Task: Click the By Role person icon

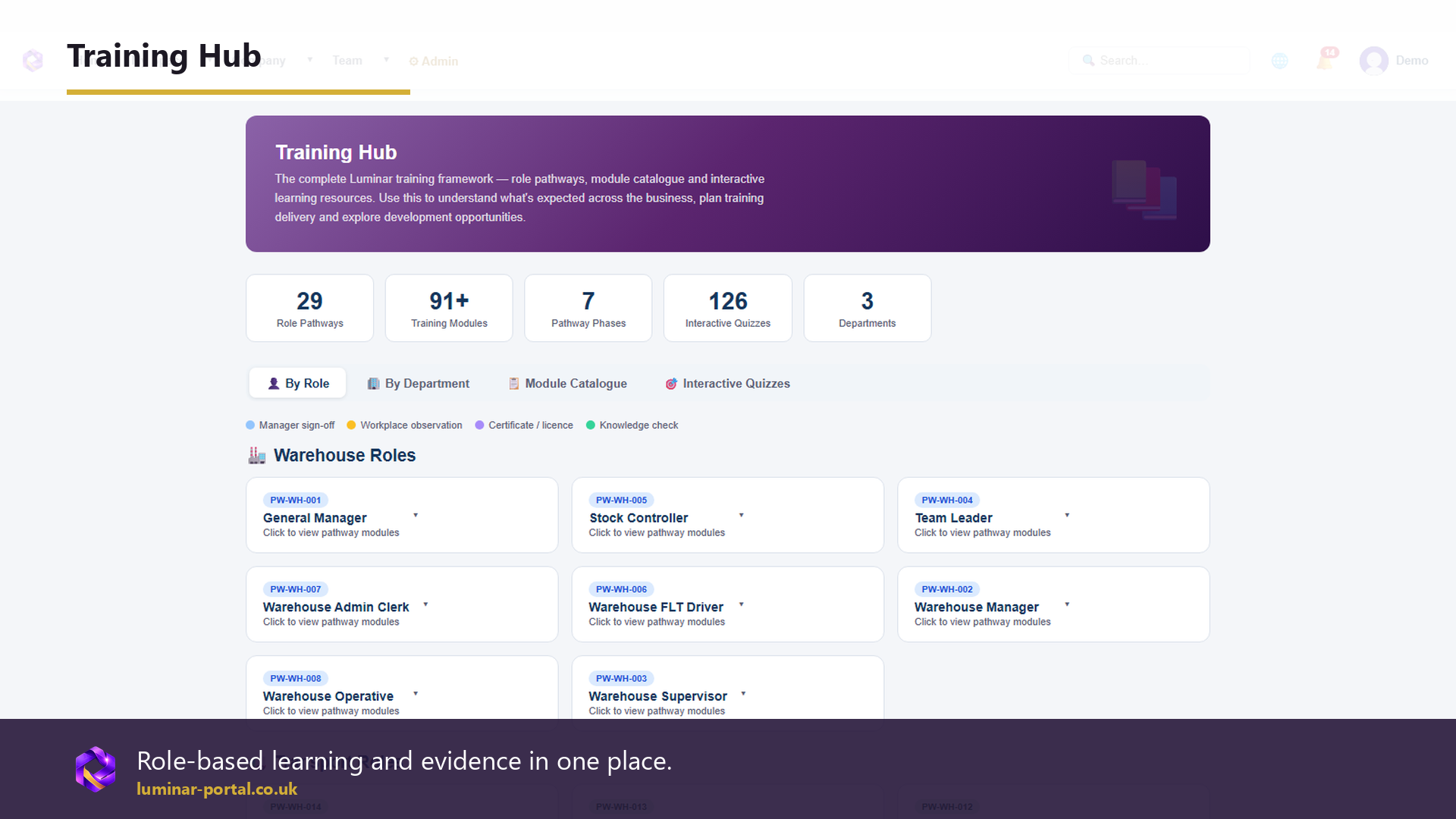Action: point(274,384)
